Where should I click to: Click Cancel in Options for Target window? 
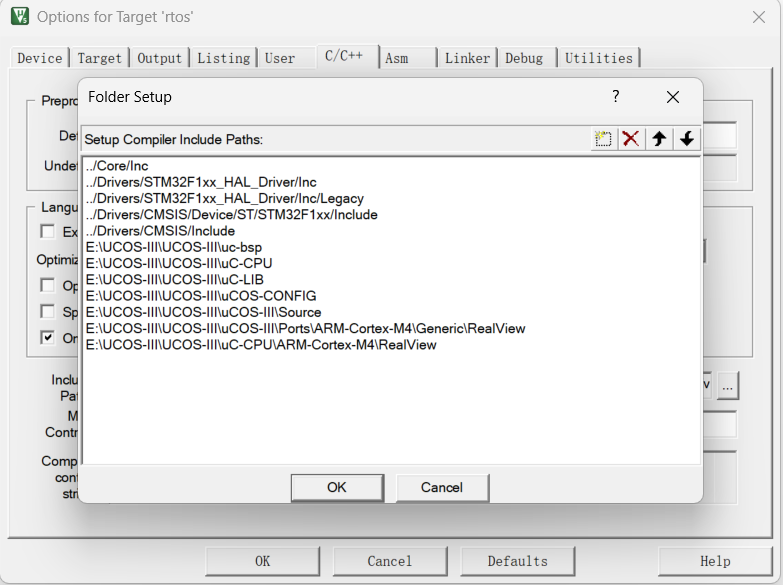tap(390, 561)
